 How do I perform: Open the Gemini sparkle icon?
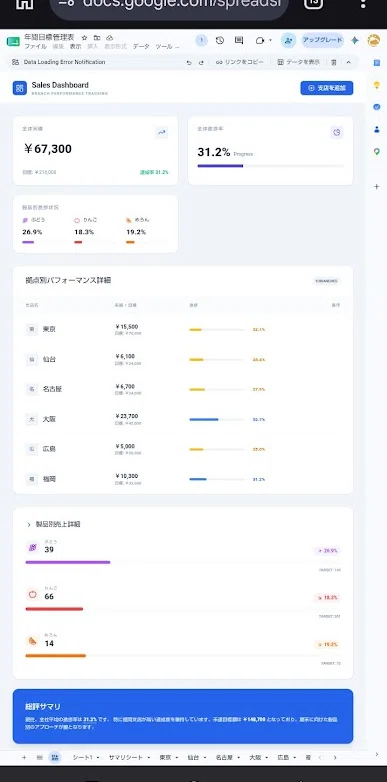[355, 40]
